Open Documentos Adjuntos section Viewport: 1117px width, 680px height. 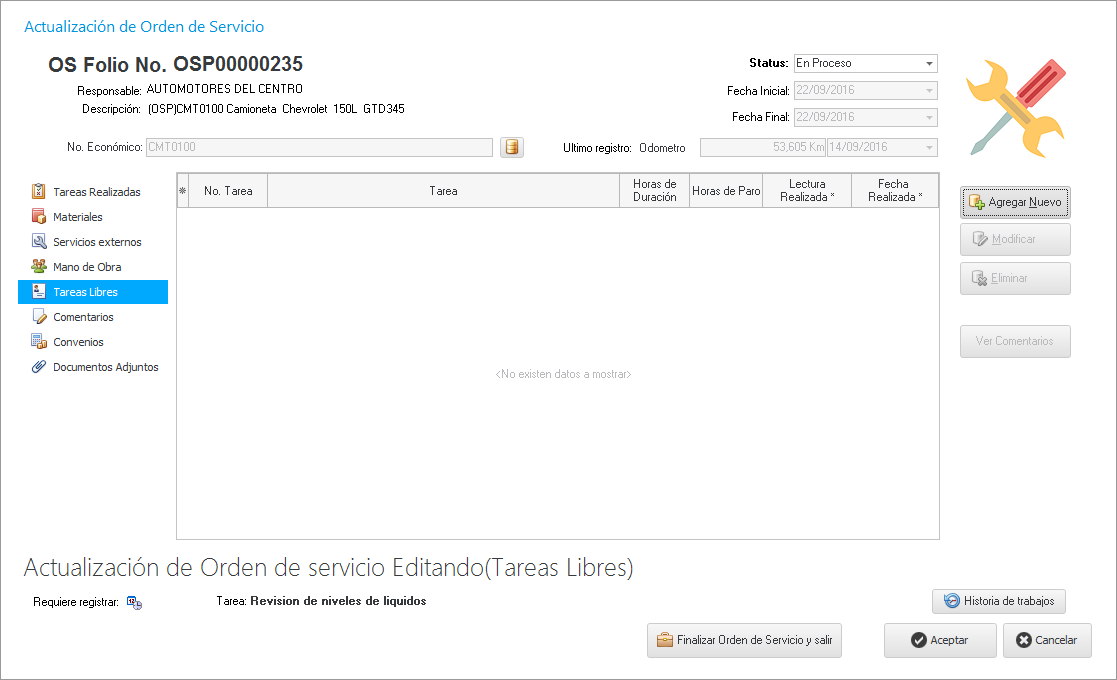[105, 367]
